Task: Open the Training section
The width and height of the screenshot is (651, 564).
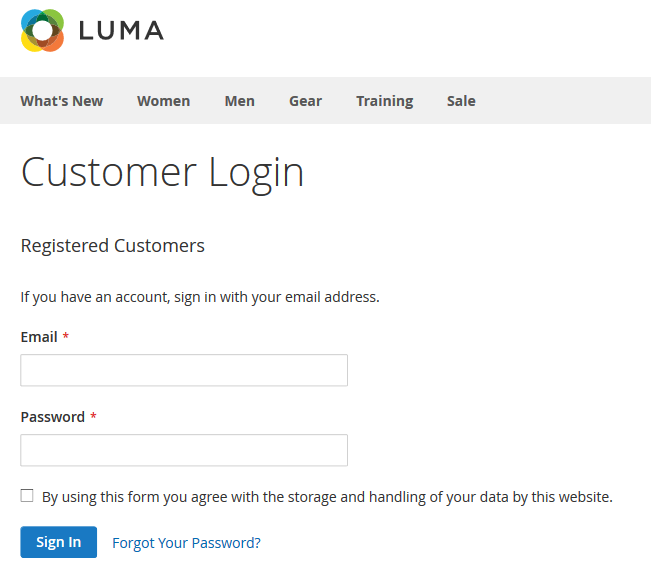Action: 384,101
